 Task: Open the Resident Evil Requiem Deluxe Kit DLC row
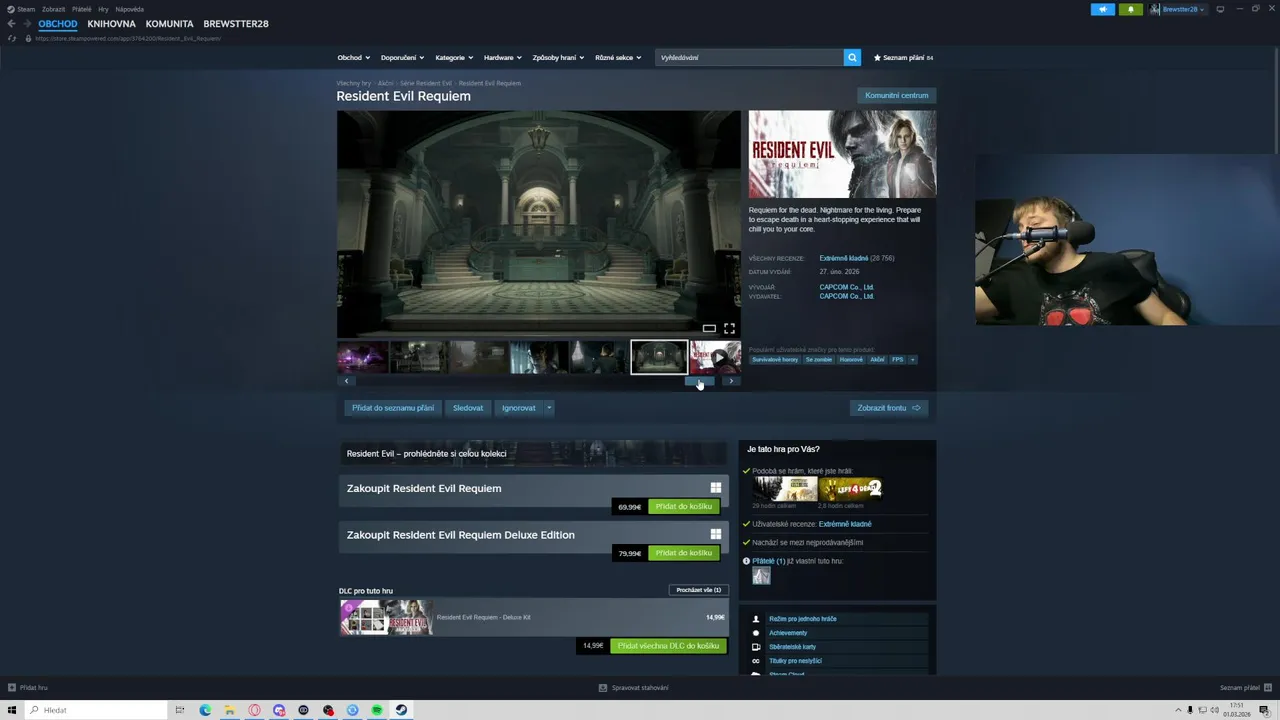[x=534, y=617]
